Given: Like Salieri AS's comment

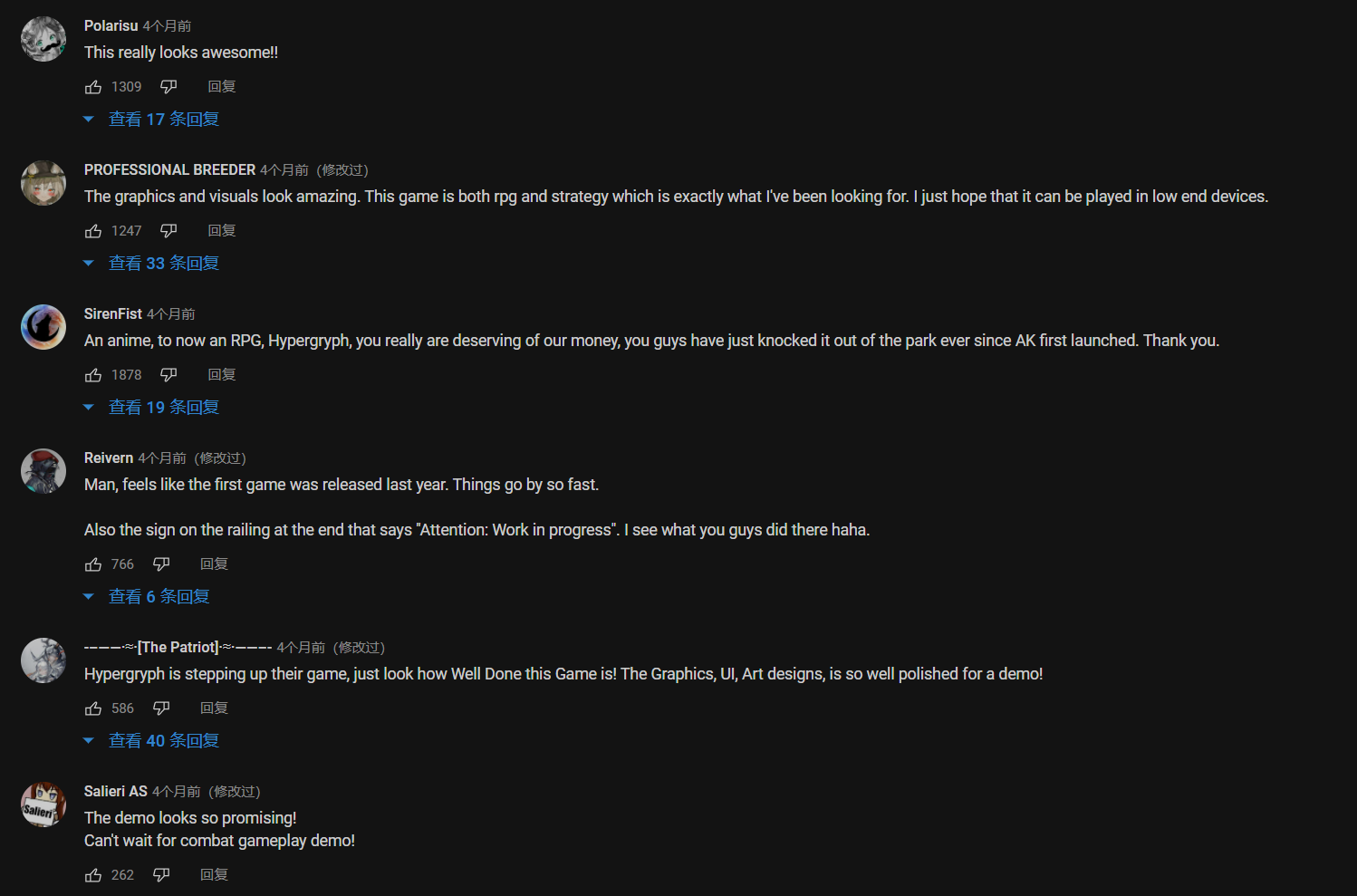Looking at the screenshot, I should pos(93,875).
